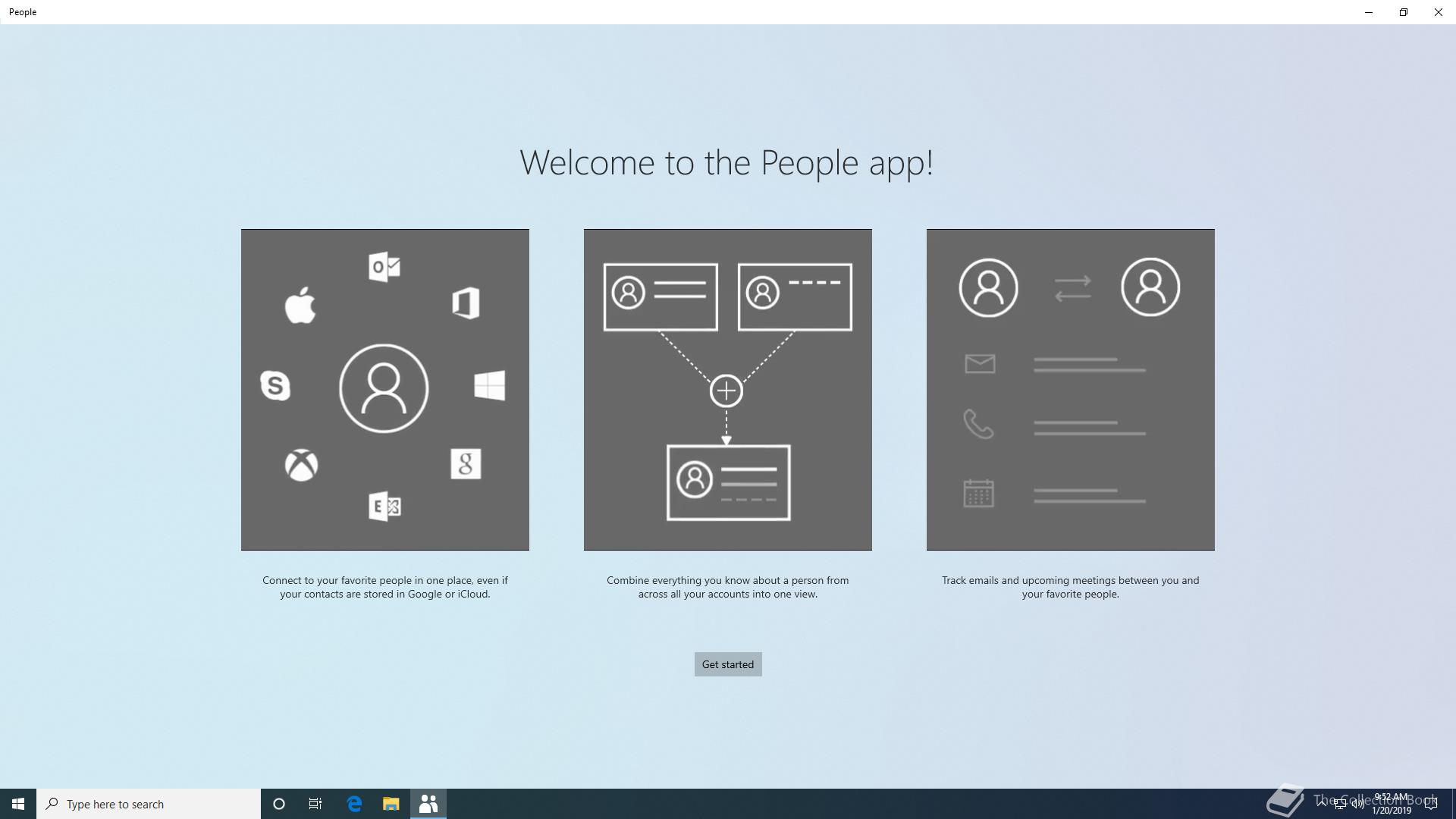Click the 'Welcome to the People app!' heading
Viewport: 1456px width, 819px height.
(x=726, y=162)
